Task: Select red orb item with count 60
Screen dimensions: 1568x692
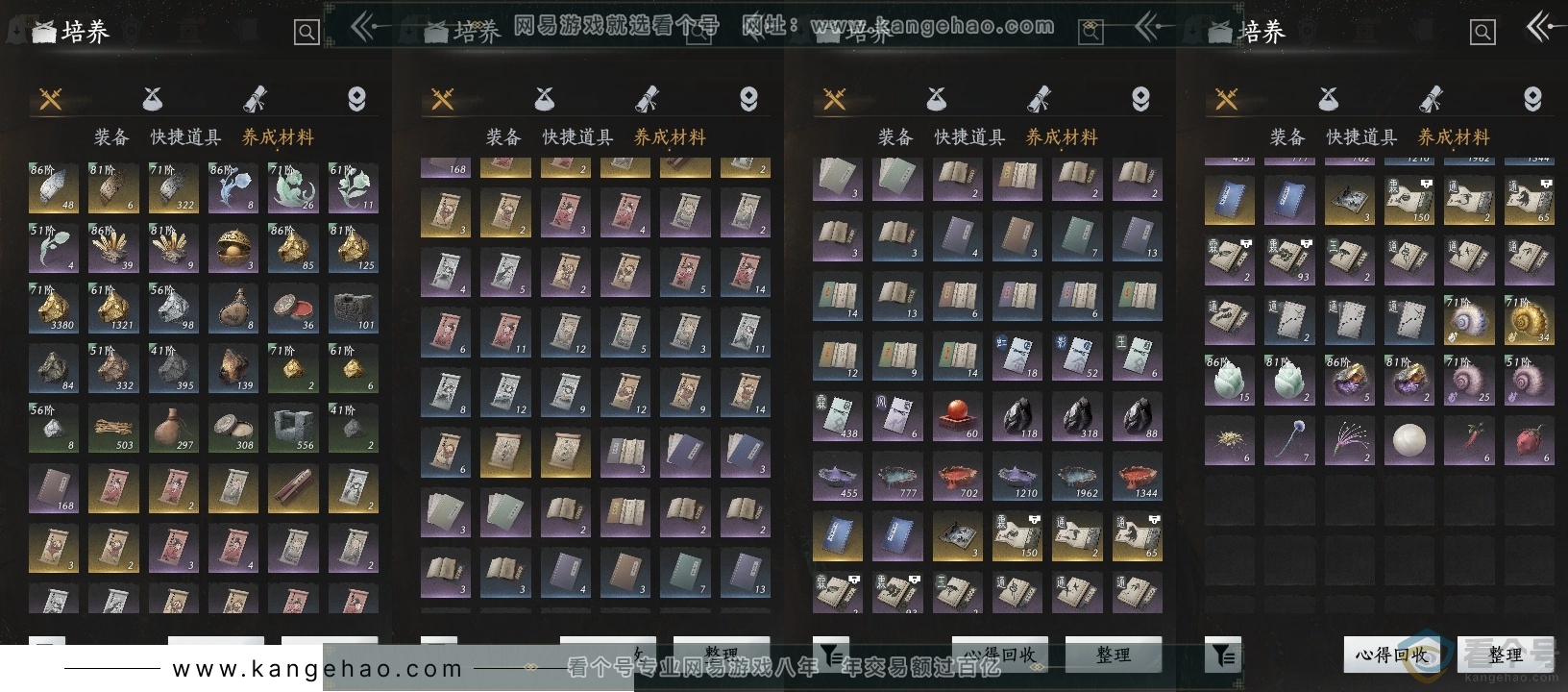Action: tap(958, 417)
